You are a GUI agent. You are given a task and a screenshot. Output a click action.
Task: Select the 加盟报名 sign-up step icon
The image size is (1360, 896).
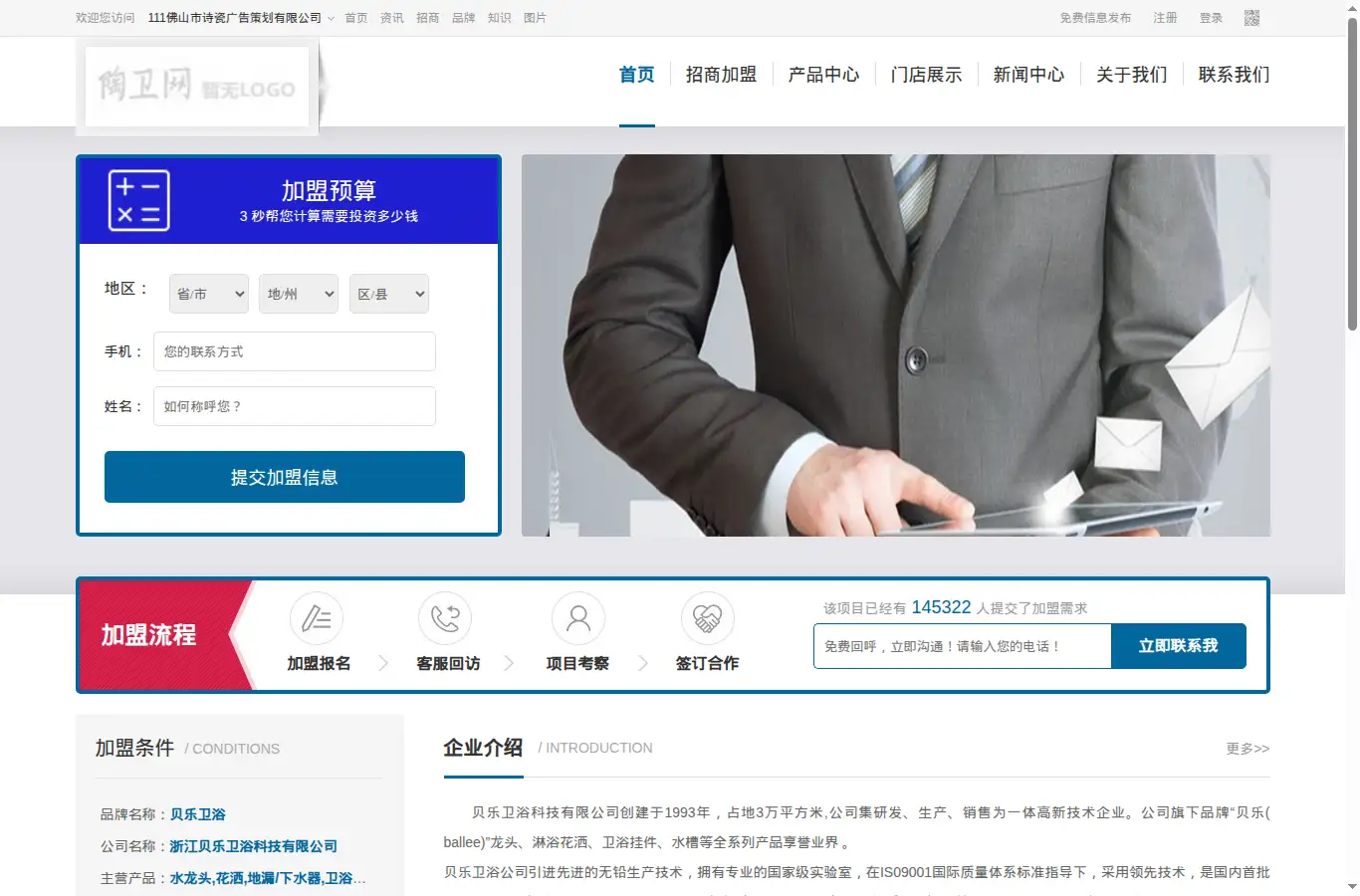click(x=317, y=618)
